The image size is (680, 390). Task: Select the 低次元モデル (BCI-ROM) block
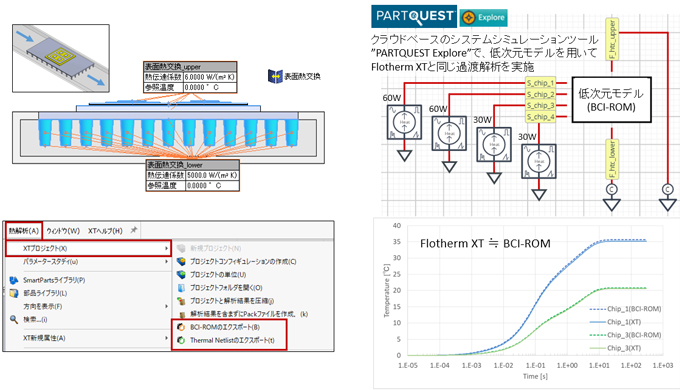[x=611, y=100]
